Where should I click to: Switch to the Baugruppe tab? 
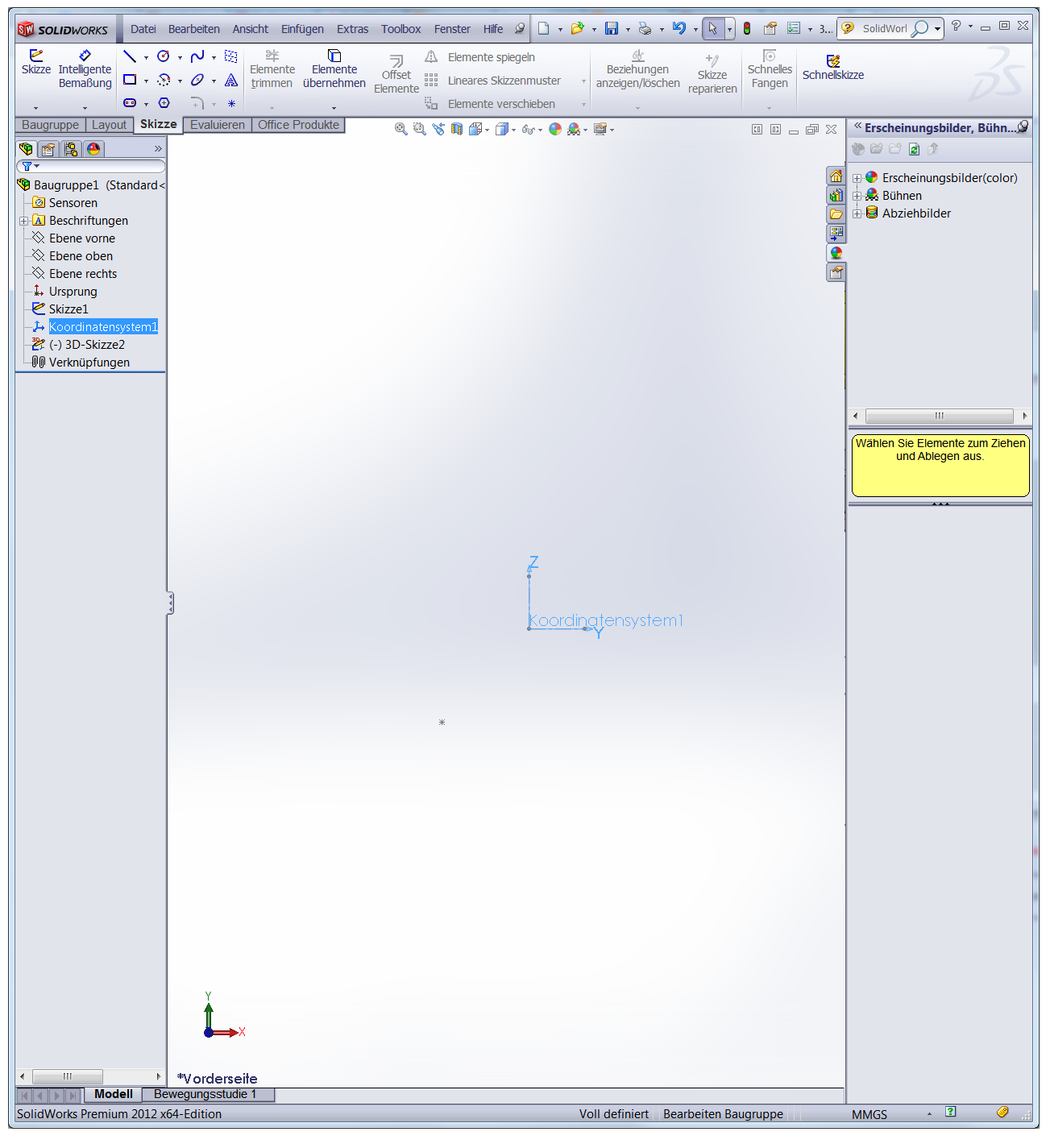point(50,125)
